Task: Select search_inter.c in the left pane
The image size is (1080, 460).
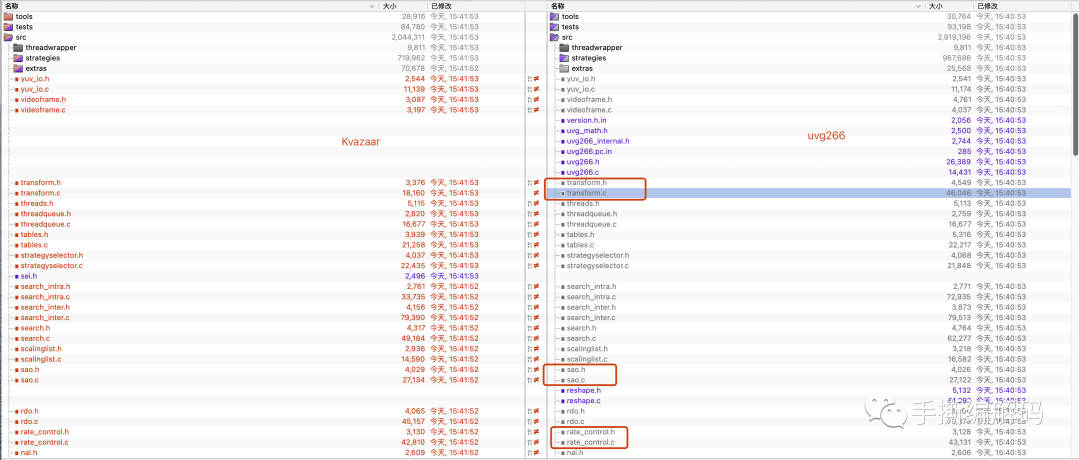Action: pos(45,318)
